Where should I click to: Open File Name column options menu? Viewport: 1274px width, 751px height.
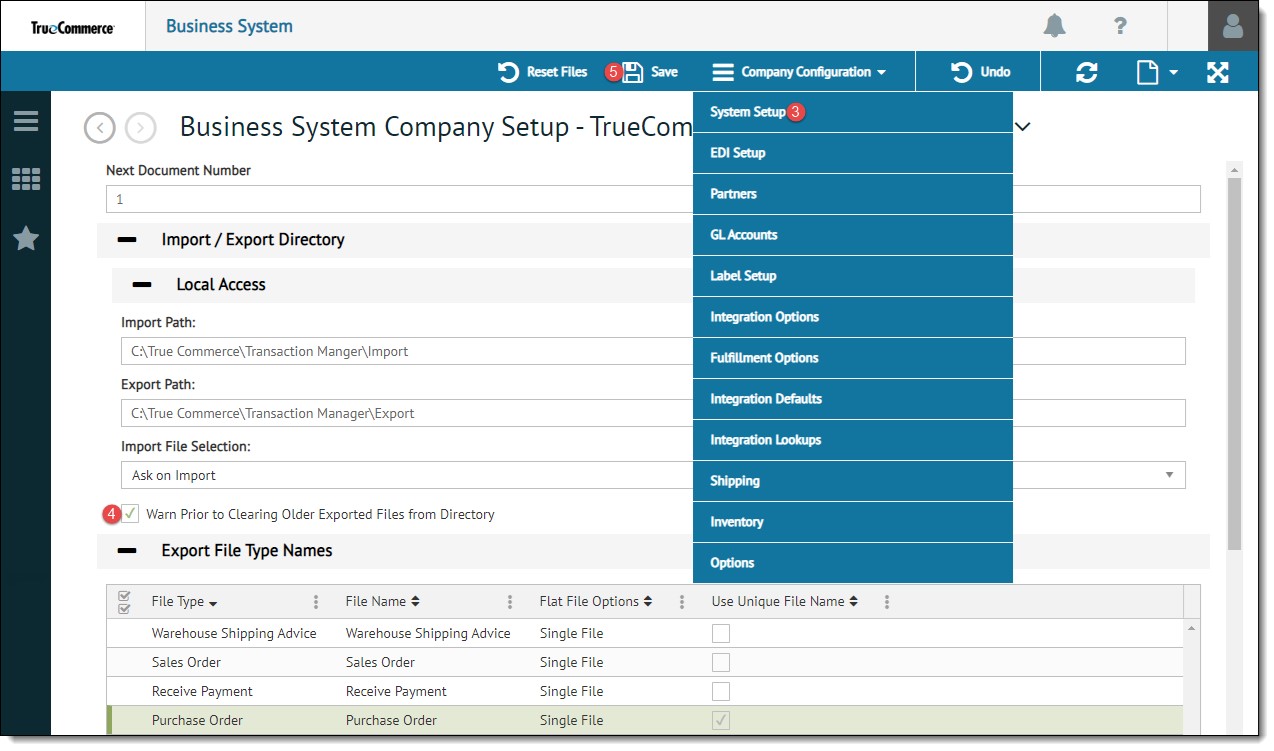pyautogui.click(x=510, y=602)
